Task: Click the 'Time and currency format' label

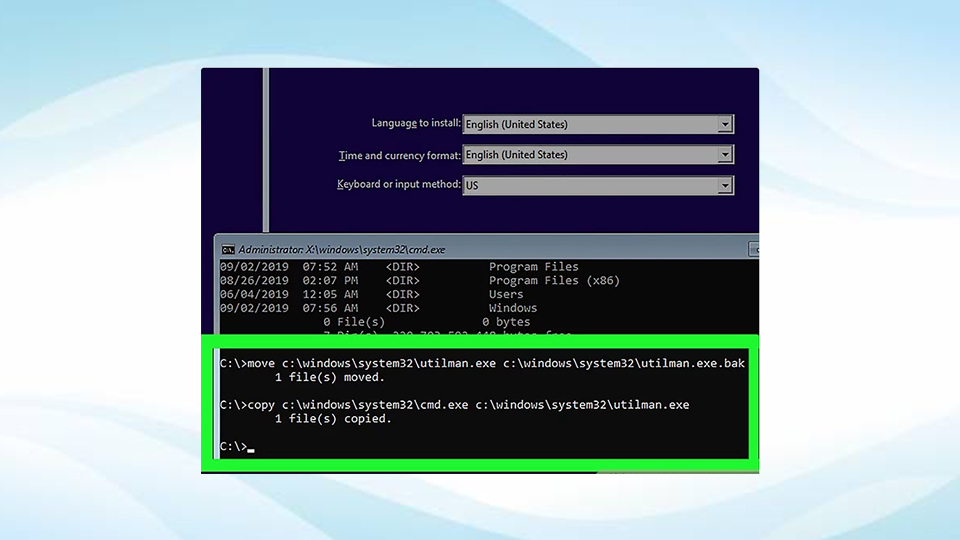Action: pyautogui.click(x=399, y=155)
